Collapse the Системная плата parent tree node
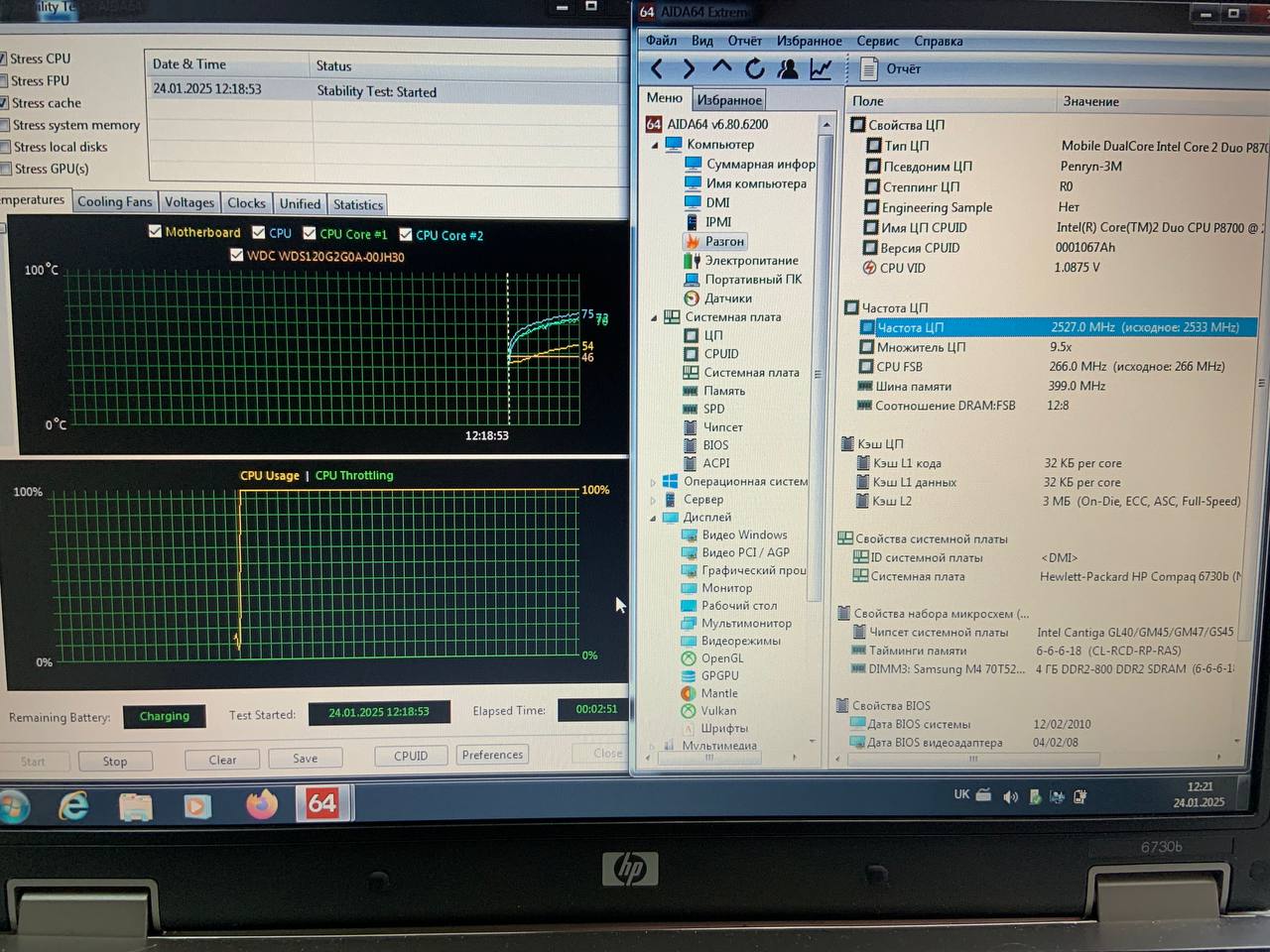 (654, 317)
